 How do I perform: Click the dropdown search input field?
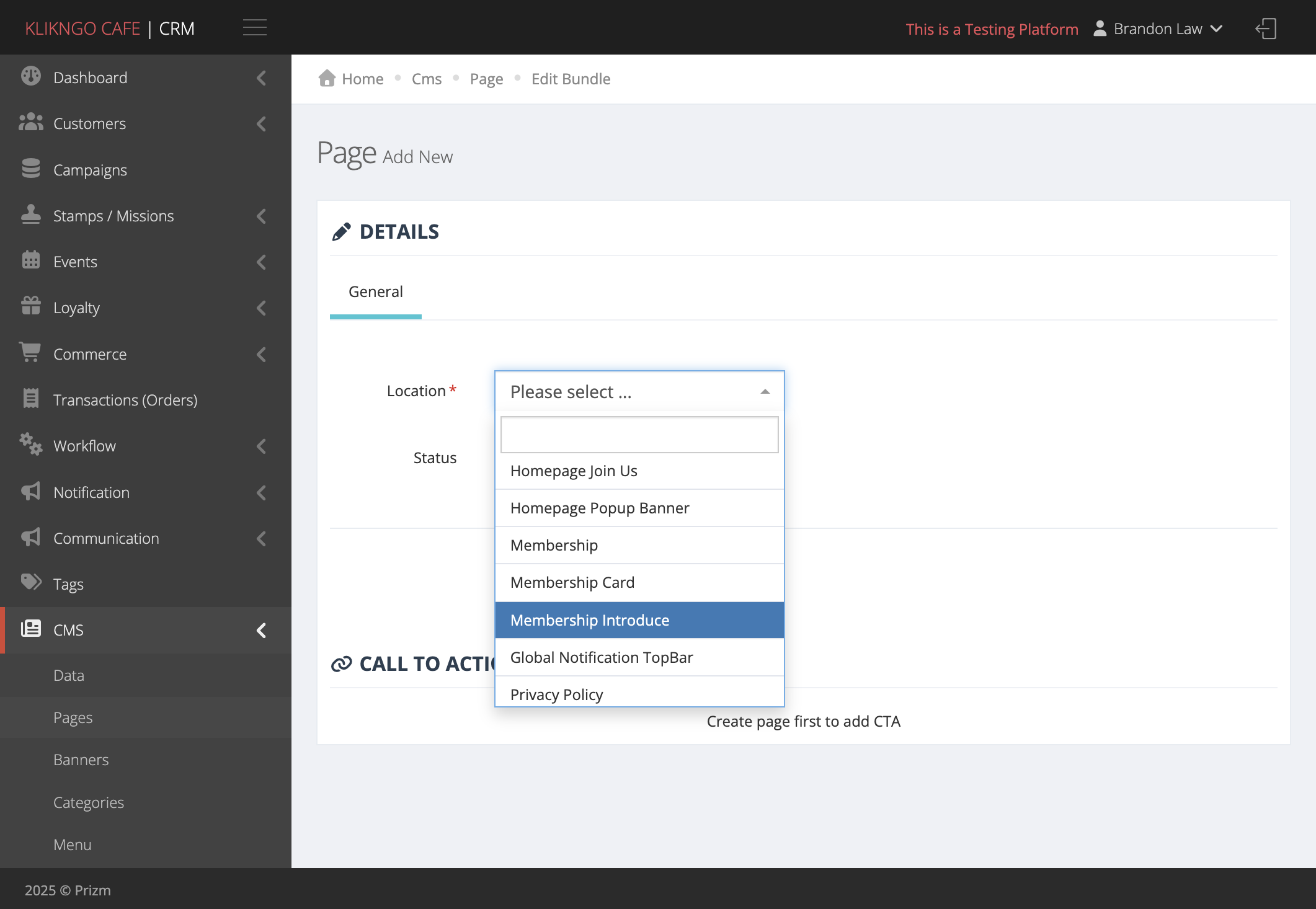pyautogui.click(x=639, y=435)
